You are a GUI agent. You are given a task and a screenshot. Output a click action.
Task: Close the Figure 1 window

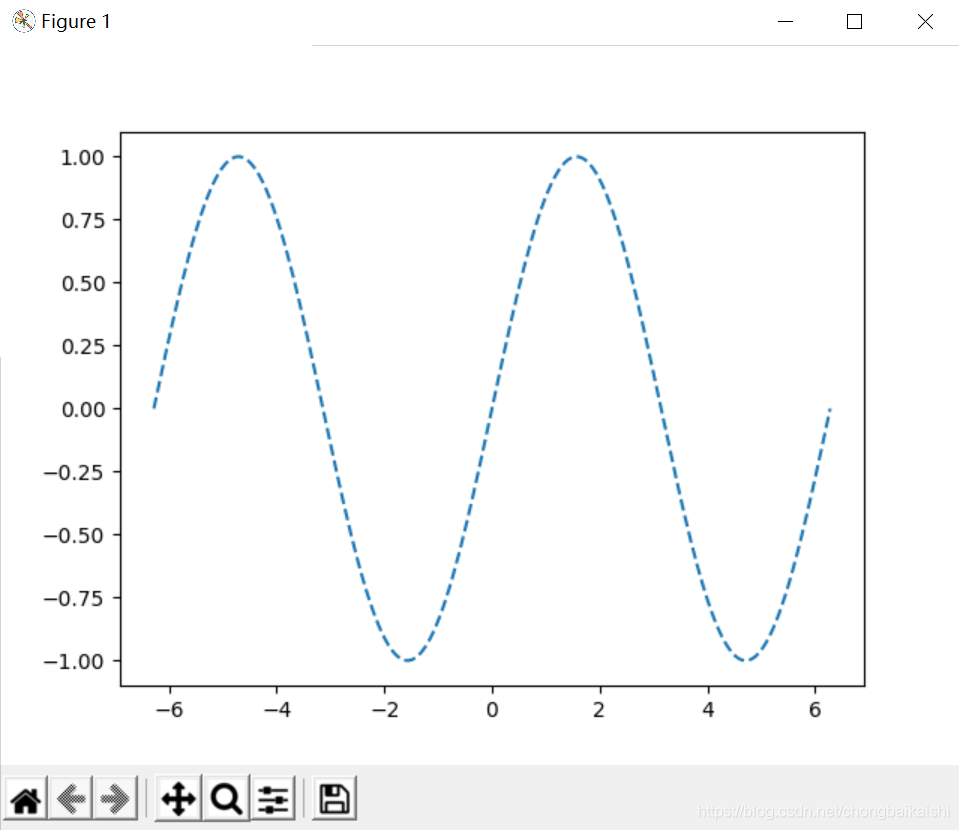coord(925,21)
